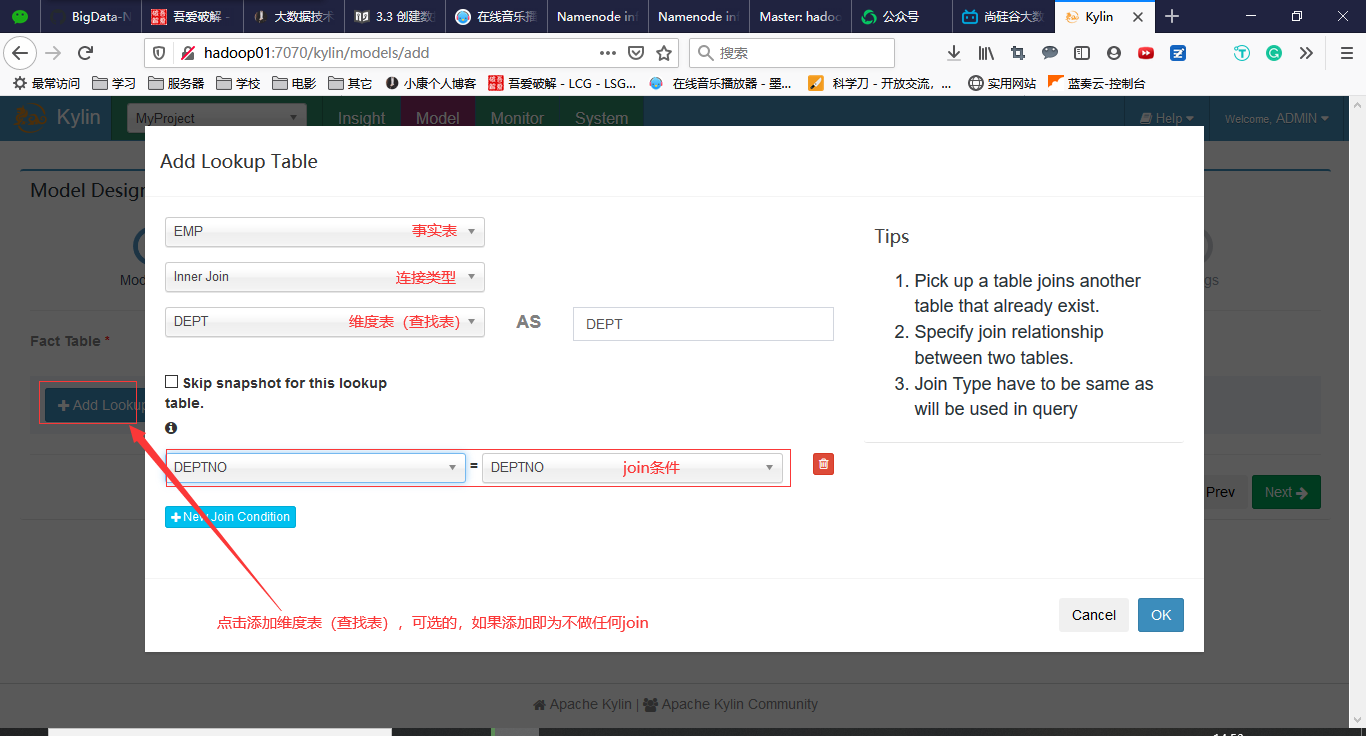Viewport: 1366px width, 736px height.
Task: Toggle the sidebar icon in toolbar
Action: click(x=1082, y=53)
